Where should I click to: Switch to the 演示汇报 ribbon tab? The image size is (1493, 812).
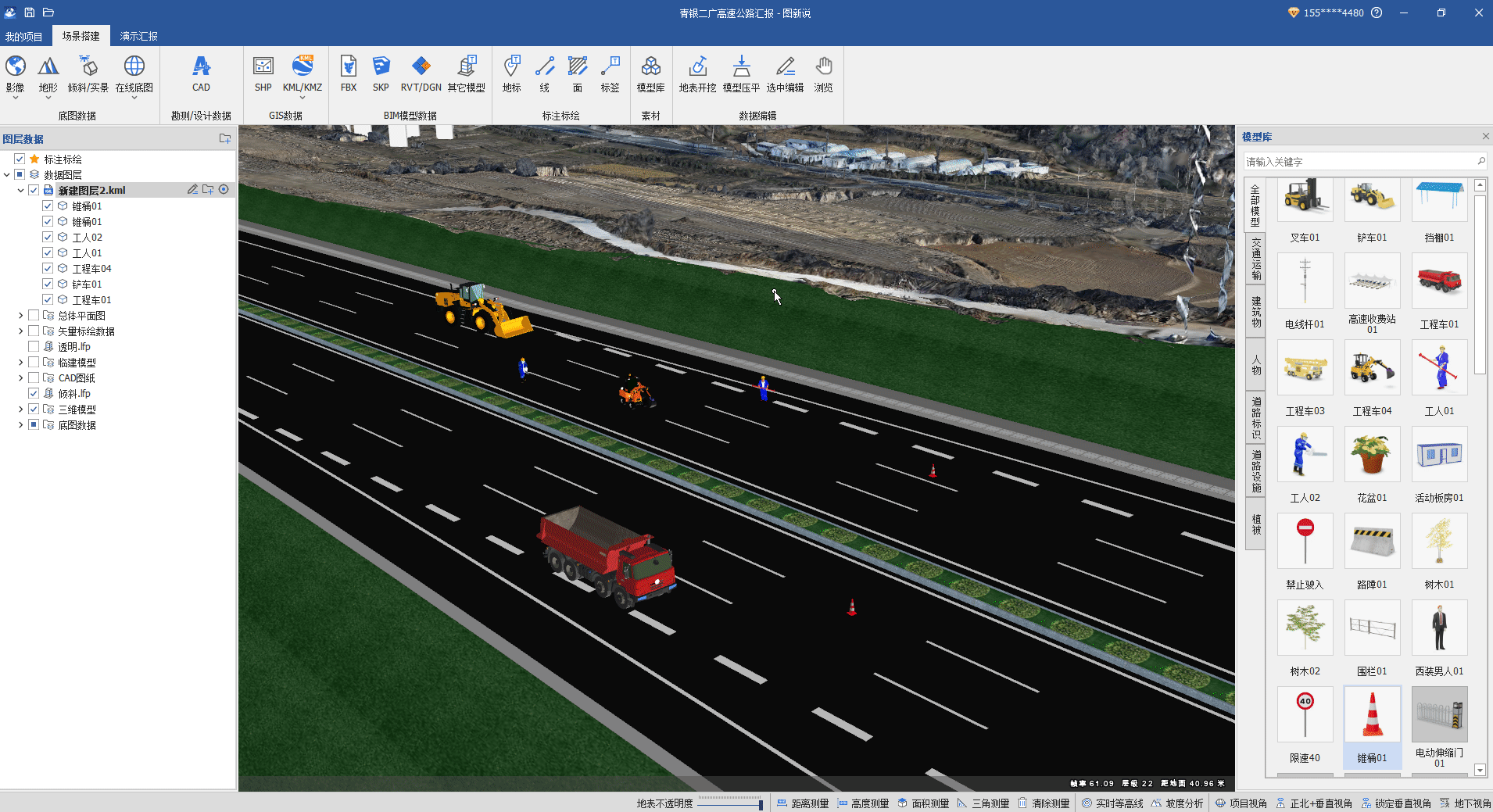139,36
